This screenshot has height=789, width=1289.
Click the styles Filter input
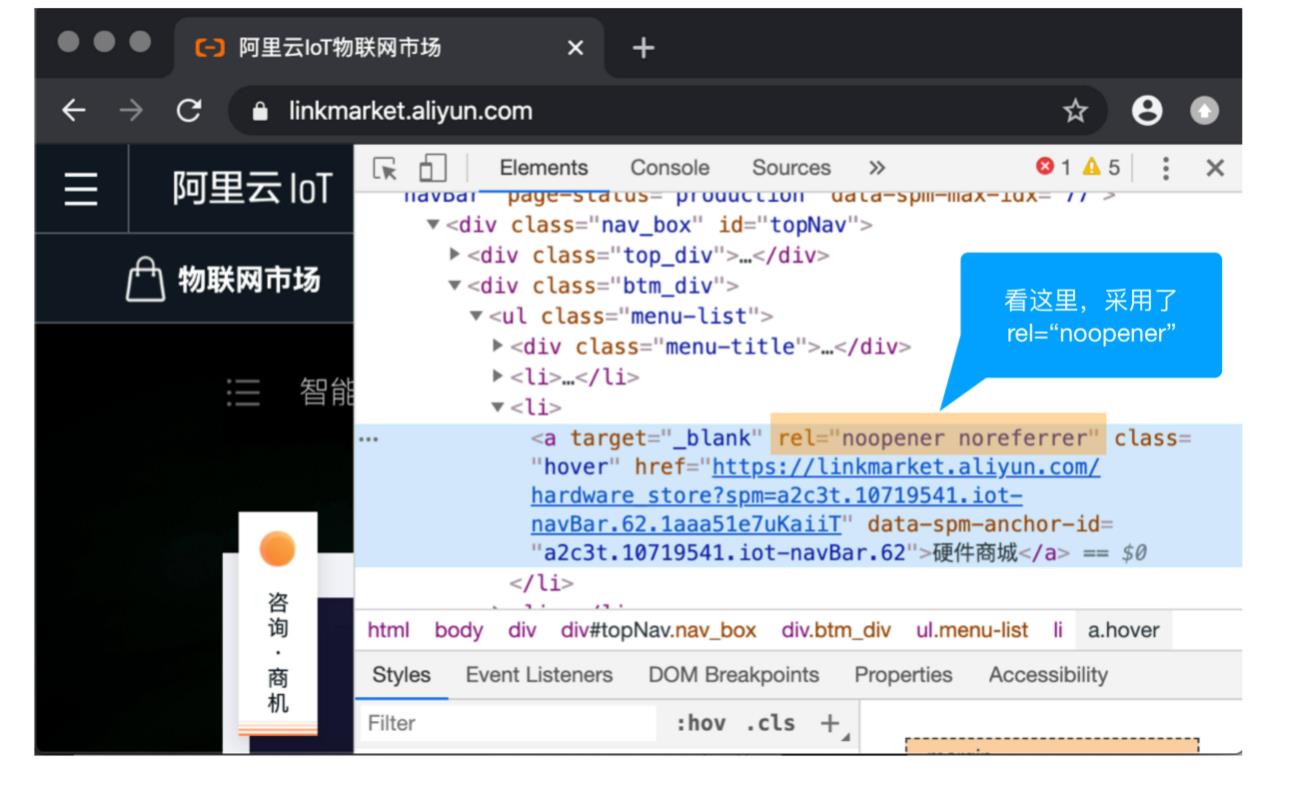[507, 723]
